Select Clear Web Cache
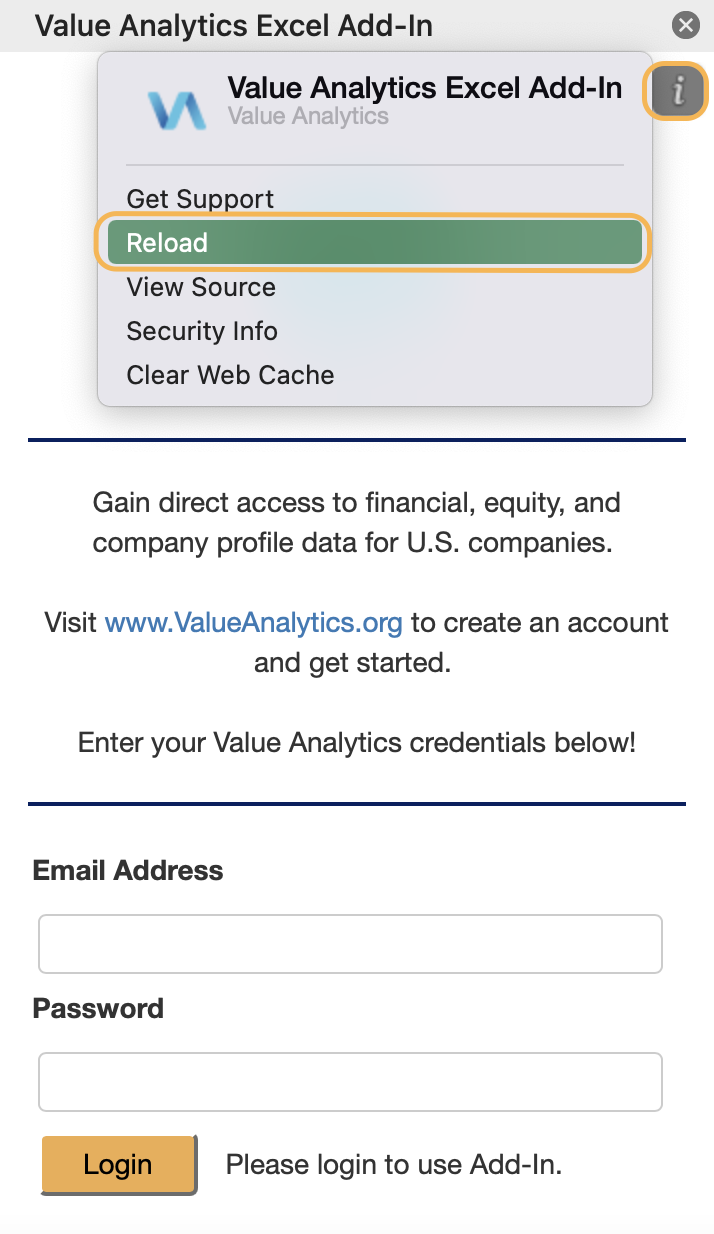Image resolution: width=714 pixels, height=1234 pixels. pos(230,375)
